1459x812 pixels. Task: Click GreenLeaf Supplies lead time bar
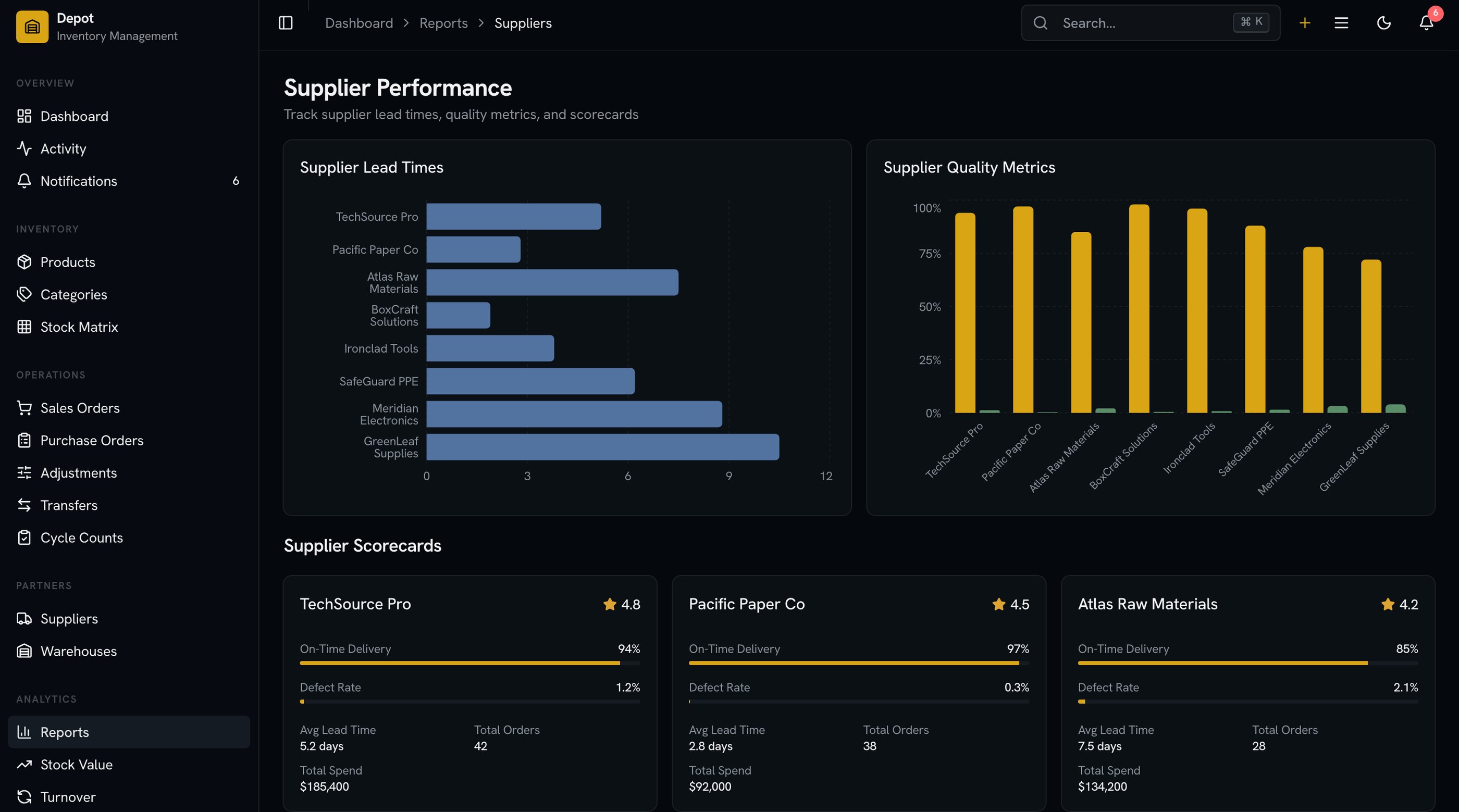point(603,447)
